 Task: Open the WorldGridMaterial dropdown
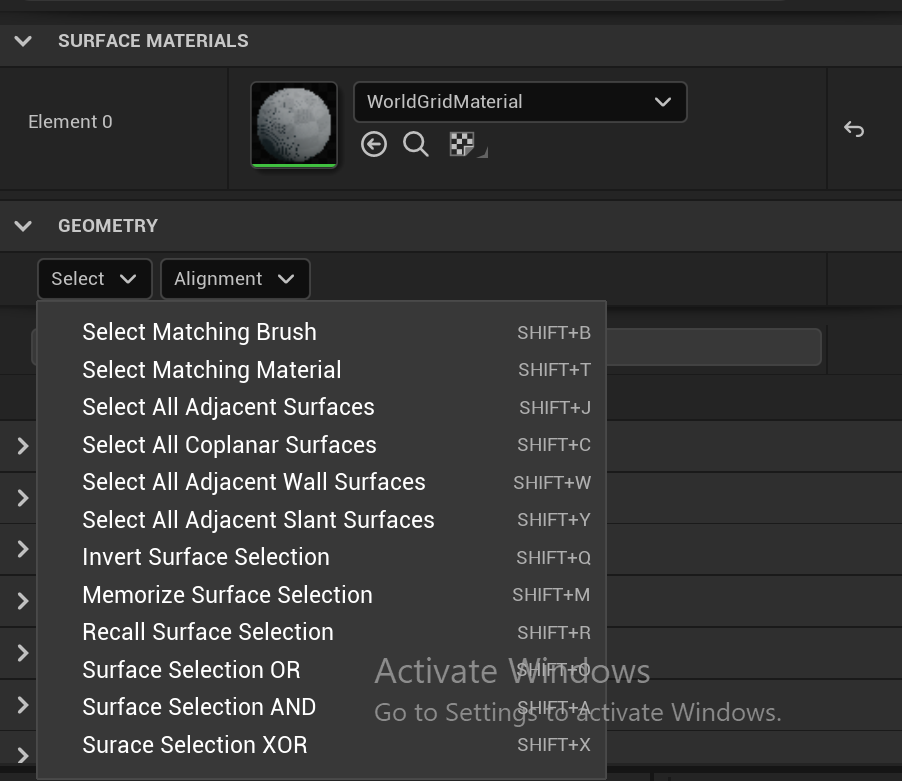pos(520,102)
